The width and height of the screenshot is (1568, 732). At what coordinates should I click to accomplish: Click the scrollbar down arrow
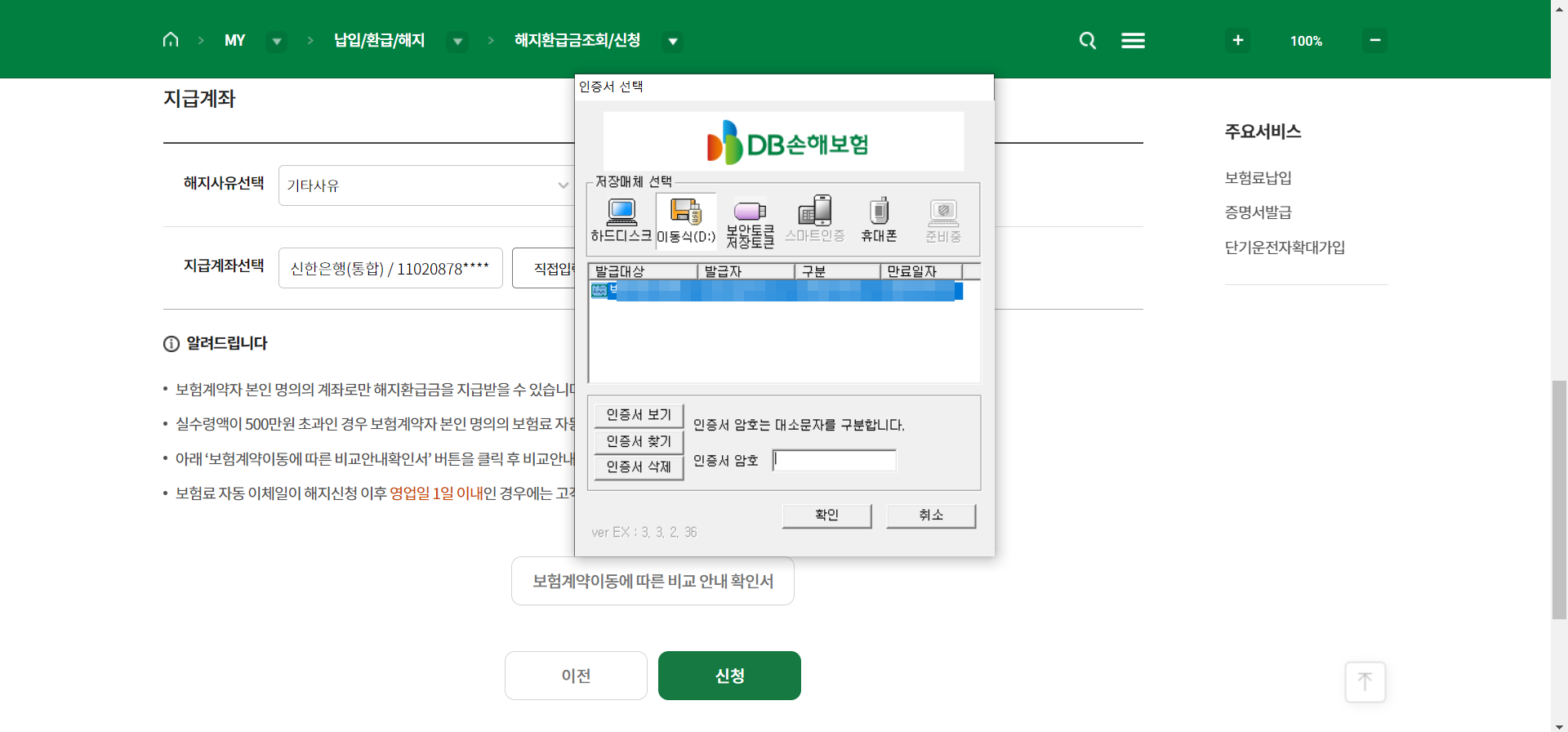coord(1559,725)
